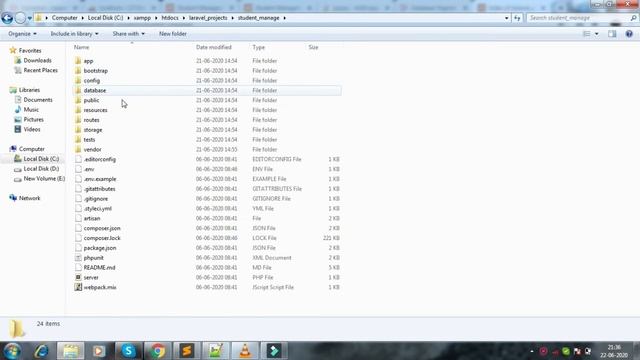Open the address bar history dropdown
The width and height of the screenshot is (640, 360).
[507, 18]
